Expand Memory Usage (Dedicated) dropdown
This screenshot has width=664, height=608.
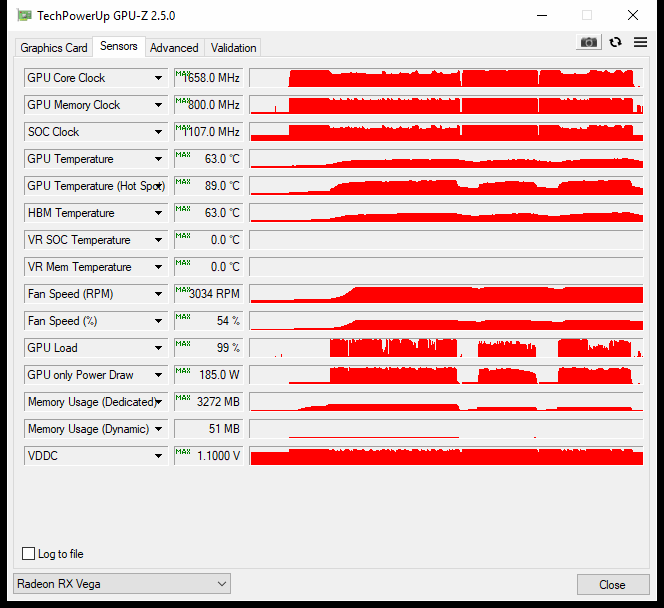[x=159, y=402]
